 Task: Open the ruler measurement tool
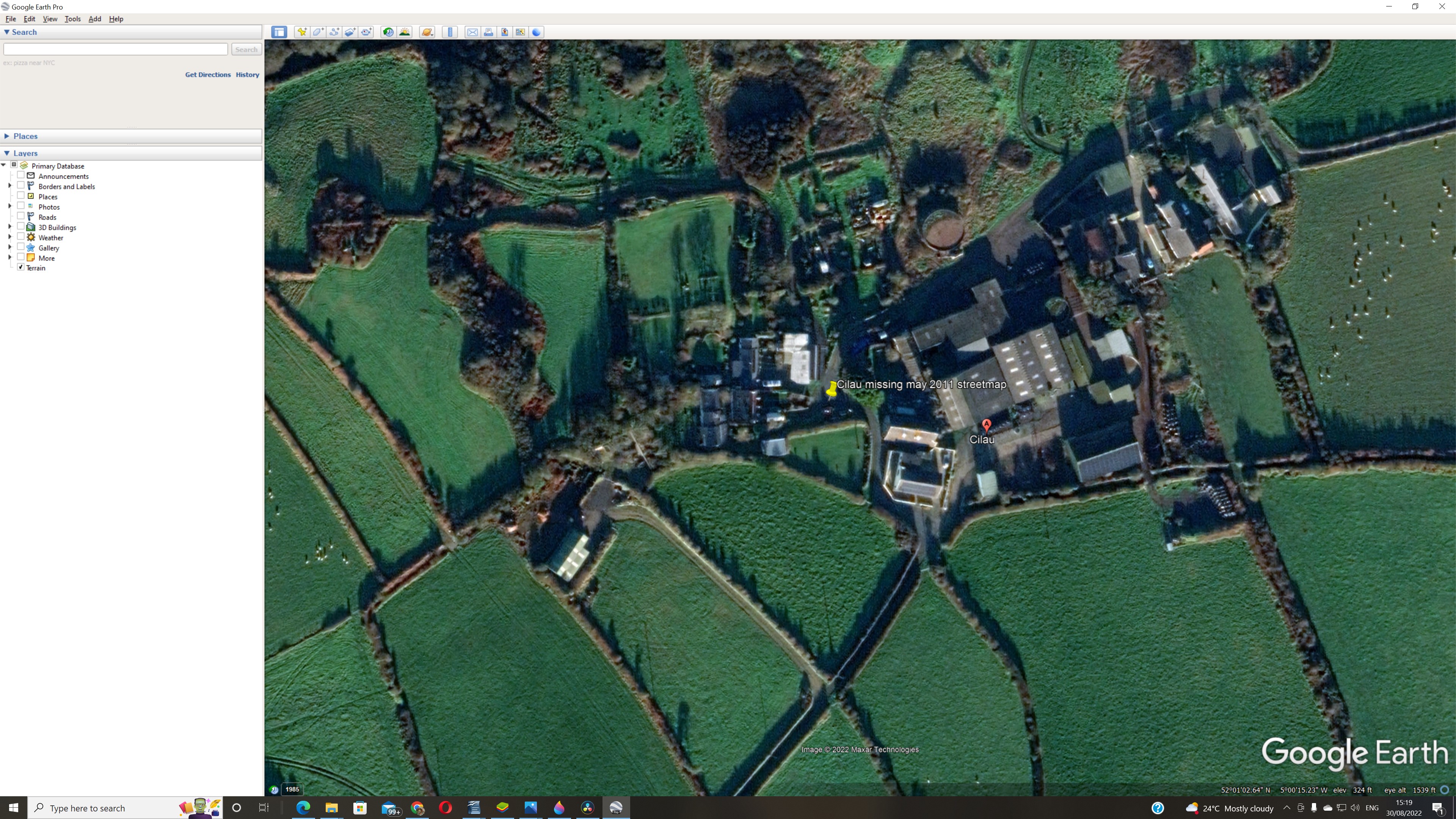pyautogui.click(x=450, y=32)
